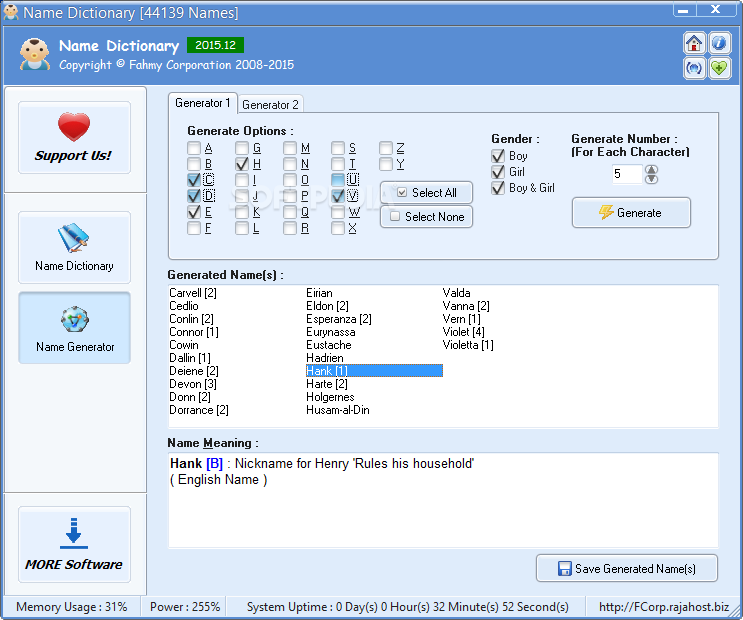Select the name Carvell [2]
This screenshot has width=743, height=620.
193,293
